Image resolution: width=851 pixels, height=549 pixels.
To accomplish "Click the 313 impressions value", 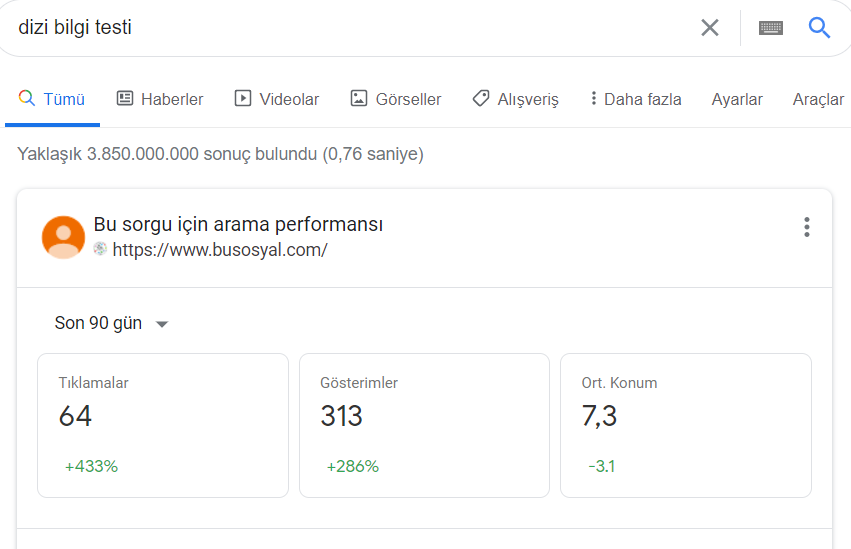I will [x=341, y=416].
